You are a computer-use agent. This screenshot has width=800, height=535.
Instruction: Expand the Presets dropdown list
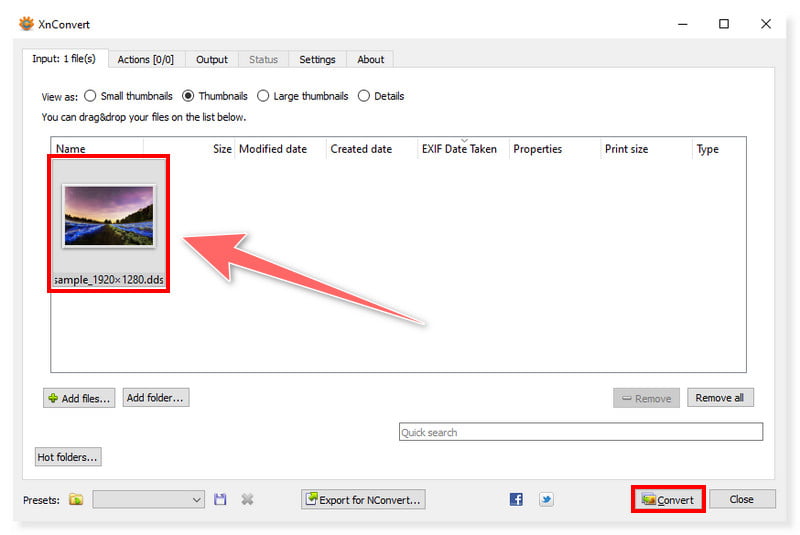197,499
